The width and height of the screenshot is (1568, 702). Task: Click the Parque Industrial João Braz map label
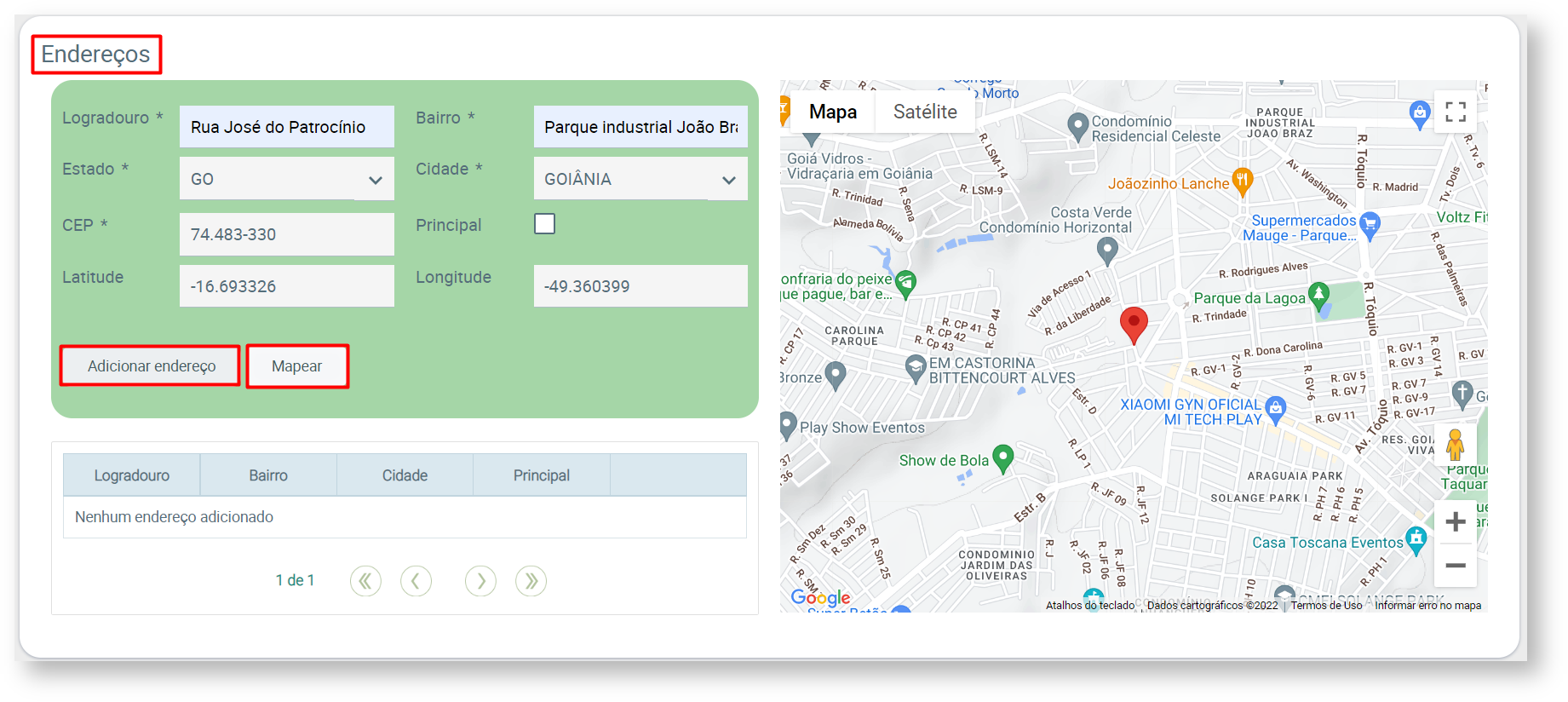[x=1279, y=123]
